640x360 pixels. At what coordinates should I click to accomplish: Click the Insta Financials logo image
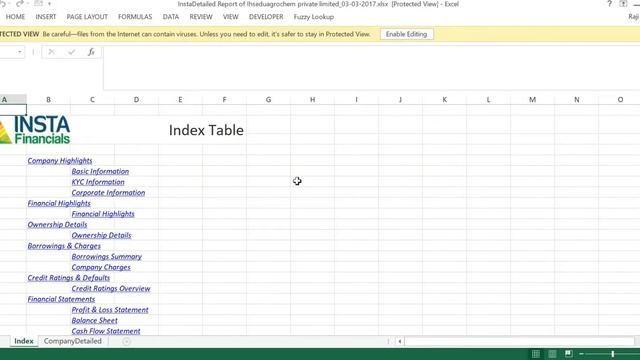(x=35, y=129)
